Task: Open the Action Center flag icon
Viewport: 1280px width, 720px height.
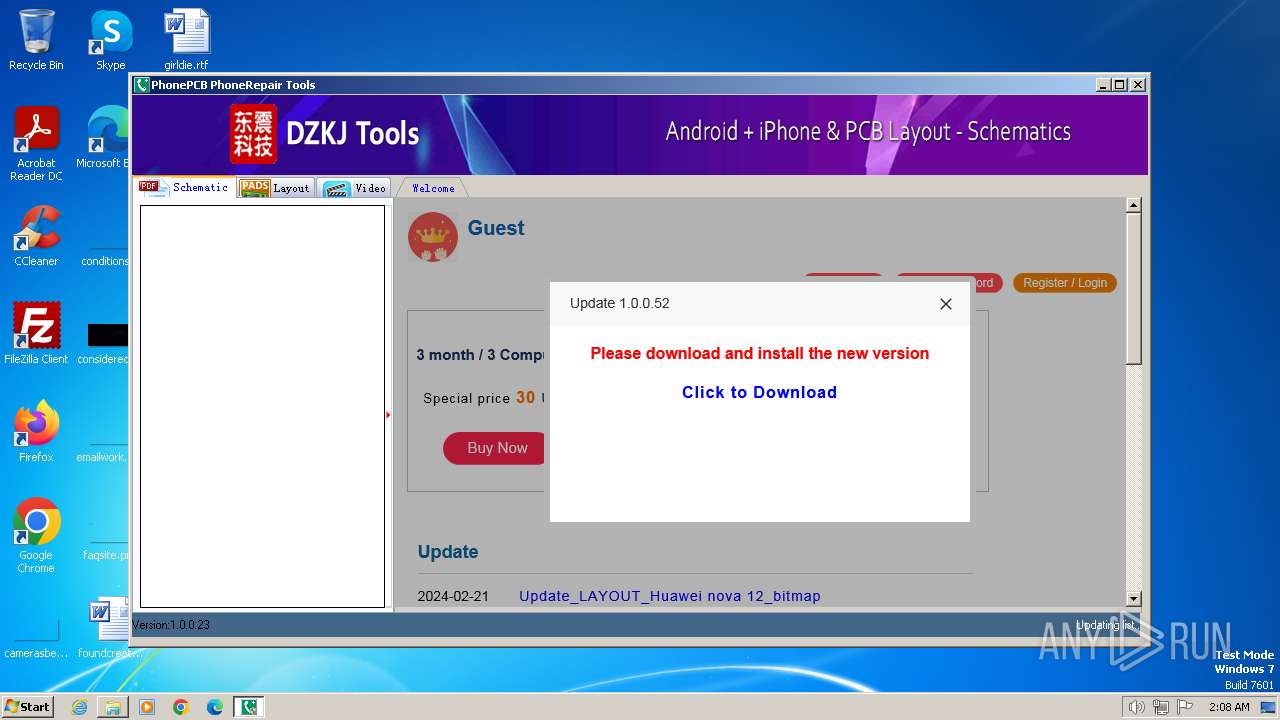Action: pos(1185,707)
